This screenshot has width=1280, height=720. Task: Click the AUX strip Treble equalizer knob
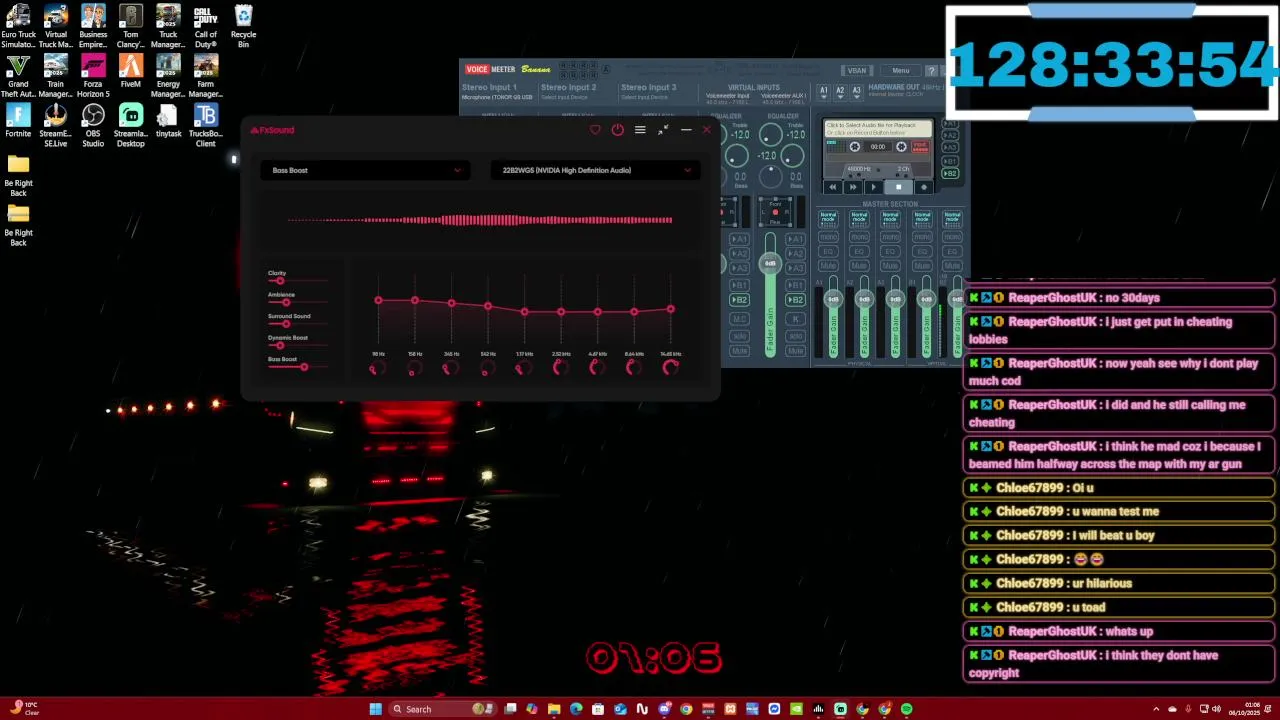[x=770, y=134]
